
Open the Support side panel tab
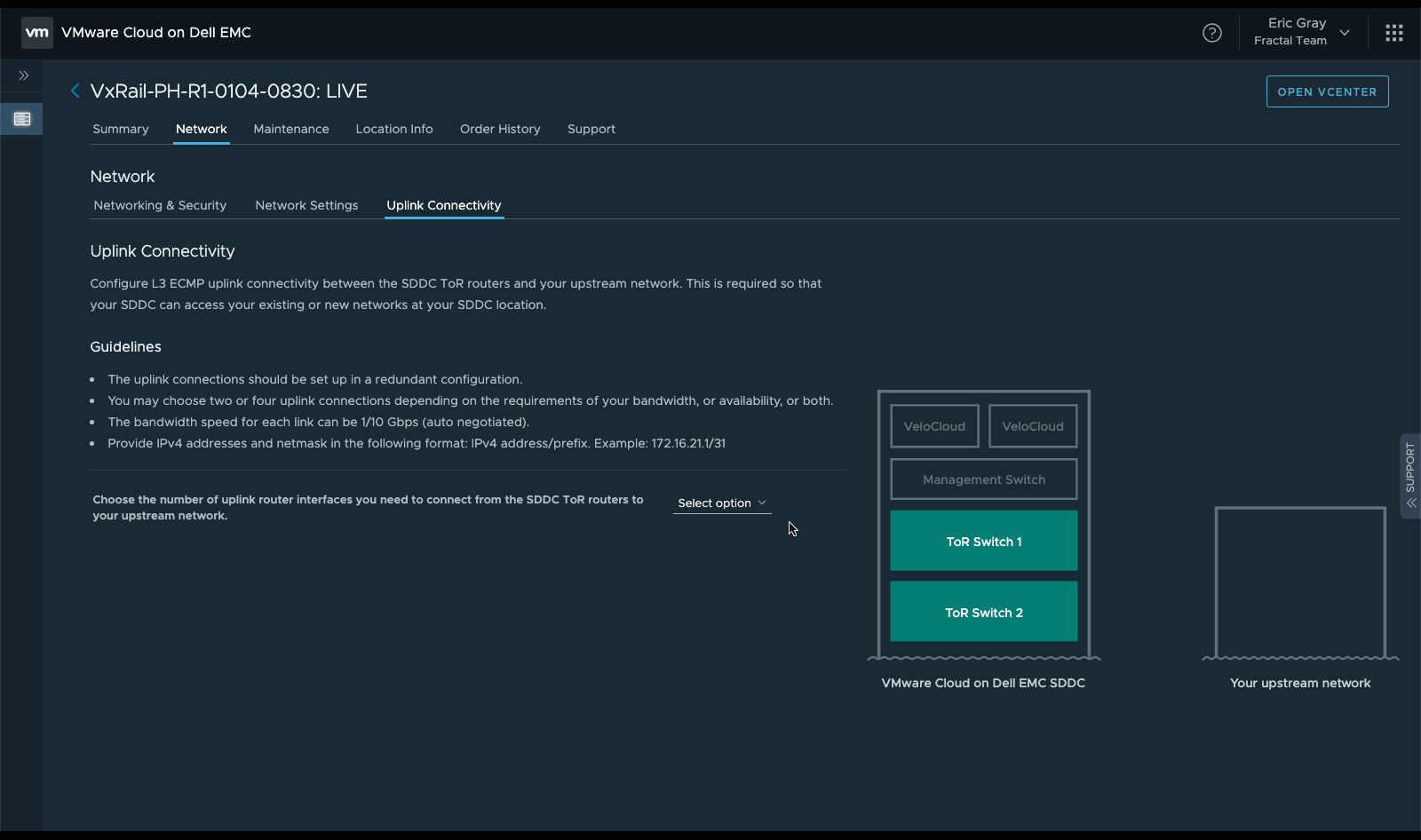click(x=1409, y=475)
